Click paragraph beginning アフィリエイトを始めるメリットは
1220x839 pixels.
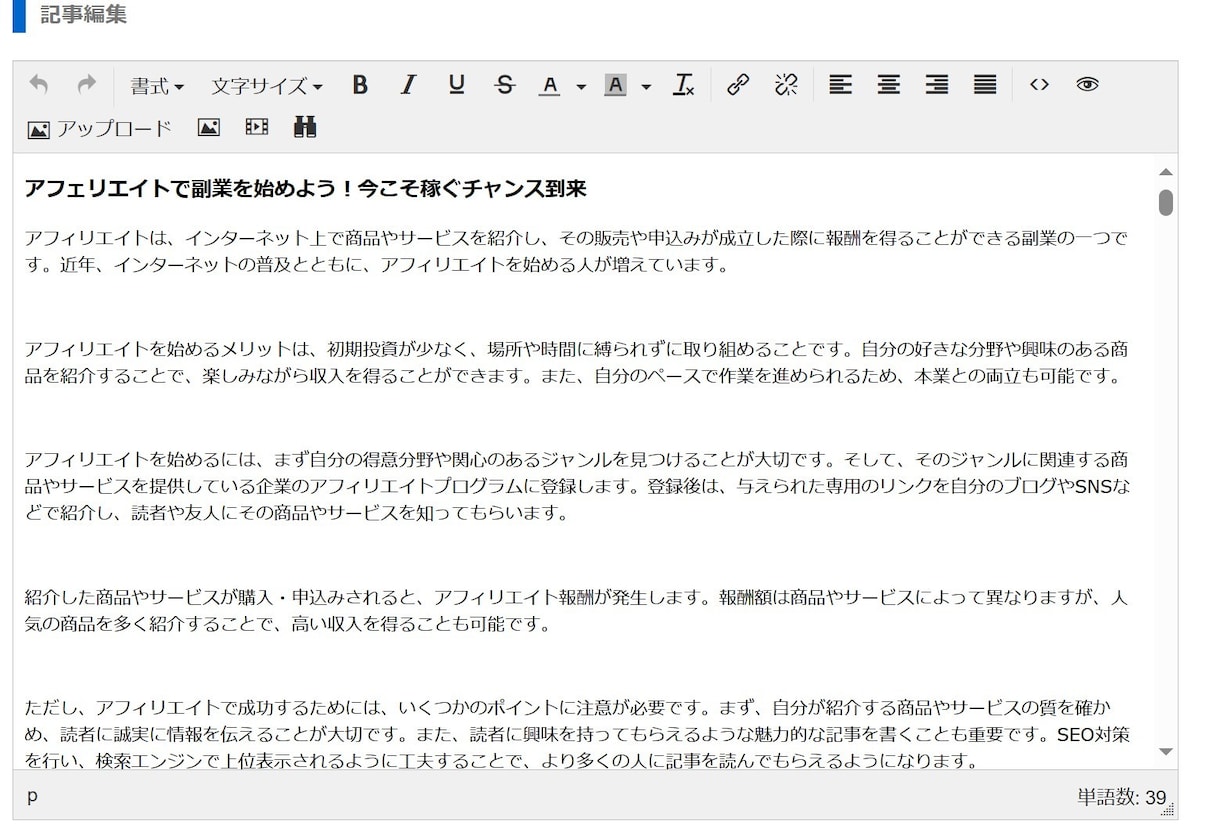pyautogui.click(x=577, y=363)
